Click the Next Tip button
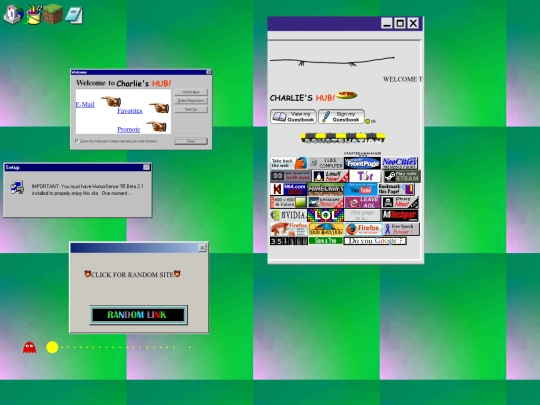Image resolution: width=540 pixels, height=405 pixels. click(191, 109)
